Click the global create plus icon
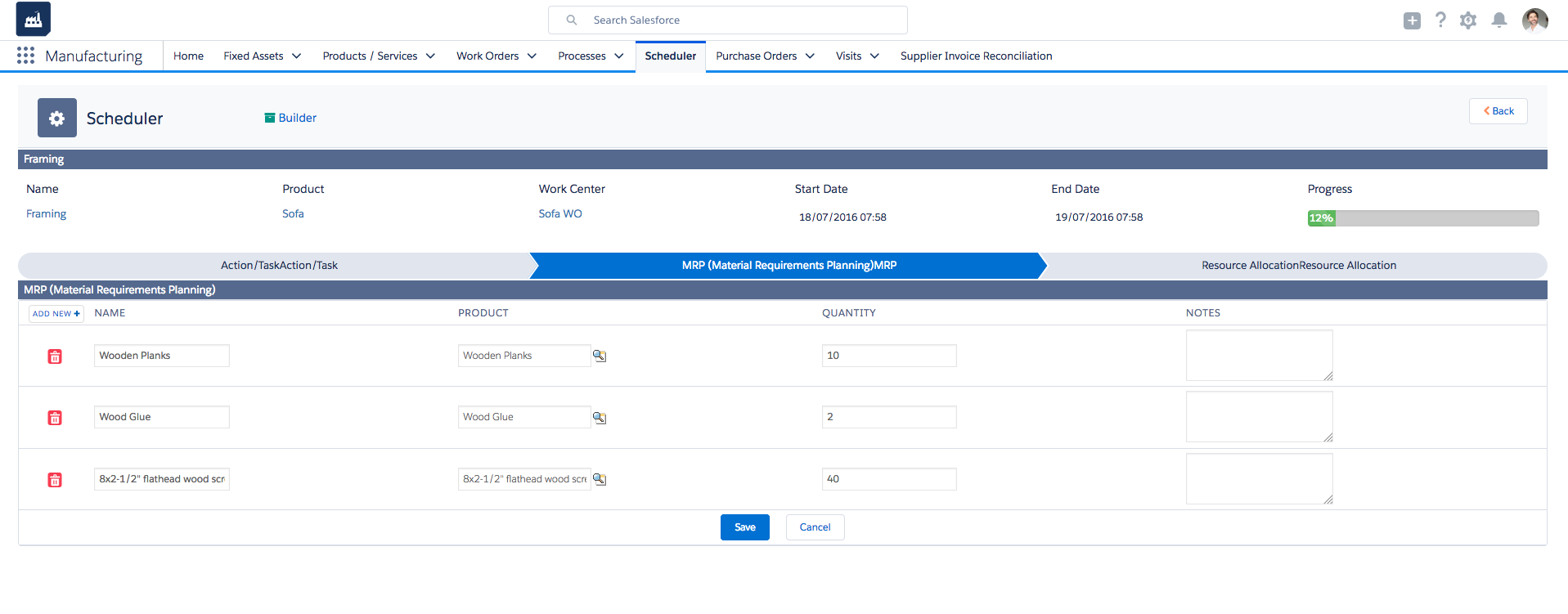This screenshot has height=614, width=1568. pyautogui.click(x=1412, y=20)
